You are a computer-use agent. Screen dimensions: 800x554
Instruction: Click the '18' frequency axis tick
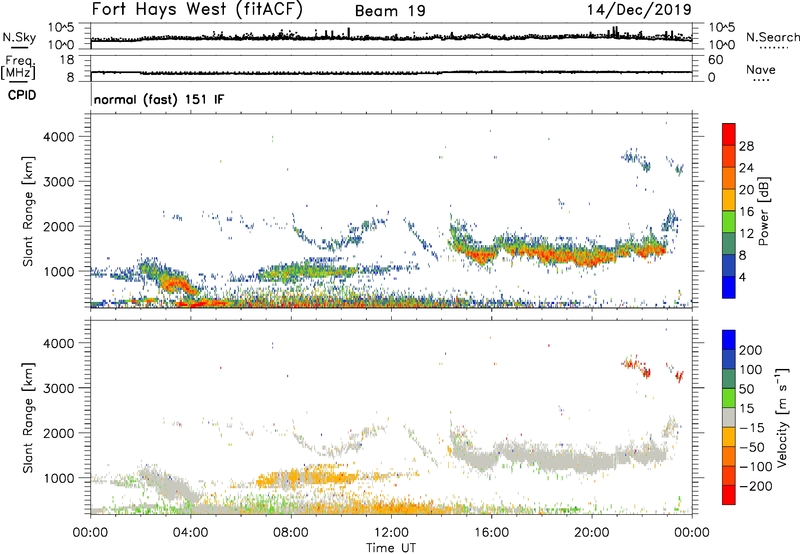click(x=67, y=60)
